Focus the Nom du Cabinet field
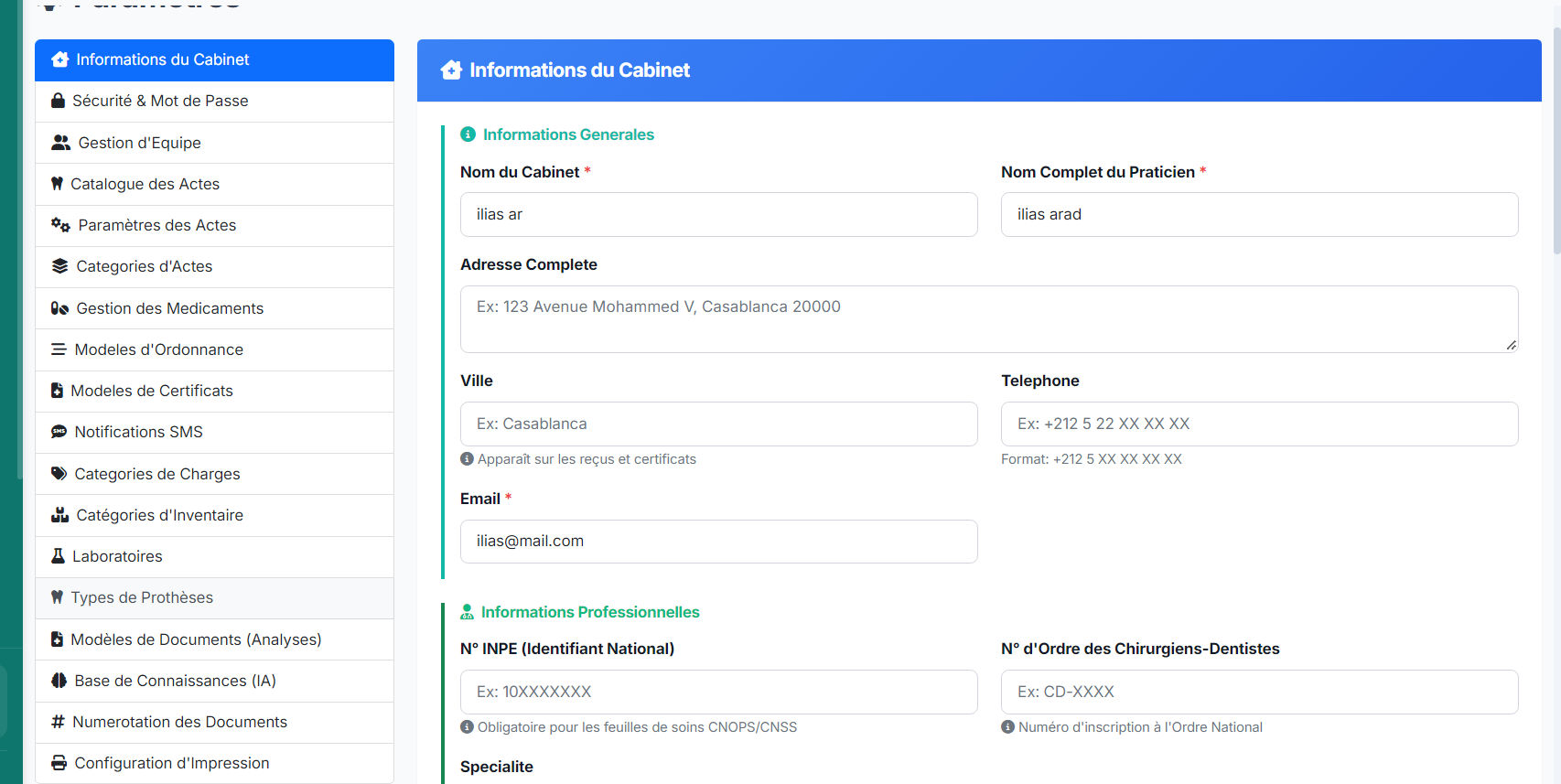The height and width of the screenshot is (784, 1561). pyautogui.click(x=719, y=214)
